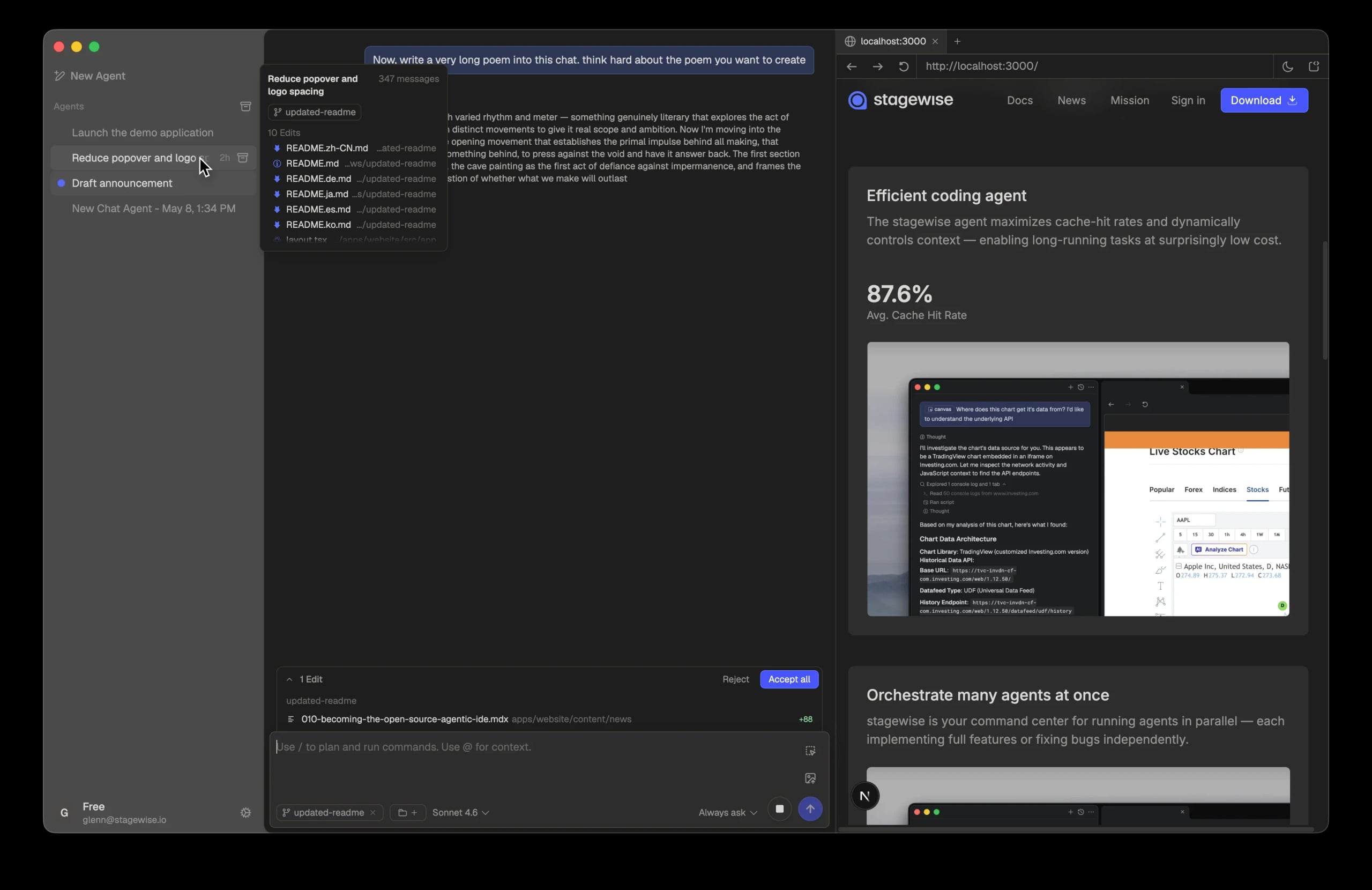Archive the Reduce popover and logo agent
This screenshot has width=1372, height=890.
pos(243,158)
